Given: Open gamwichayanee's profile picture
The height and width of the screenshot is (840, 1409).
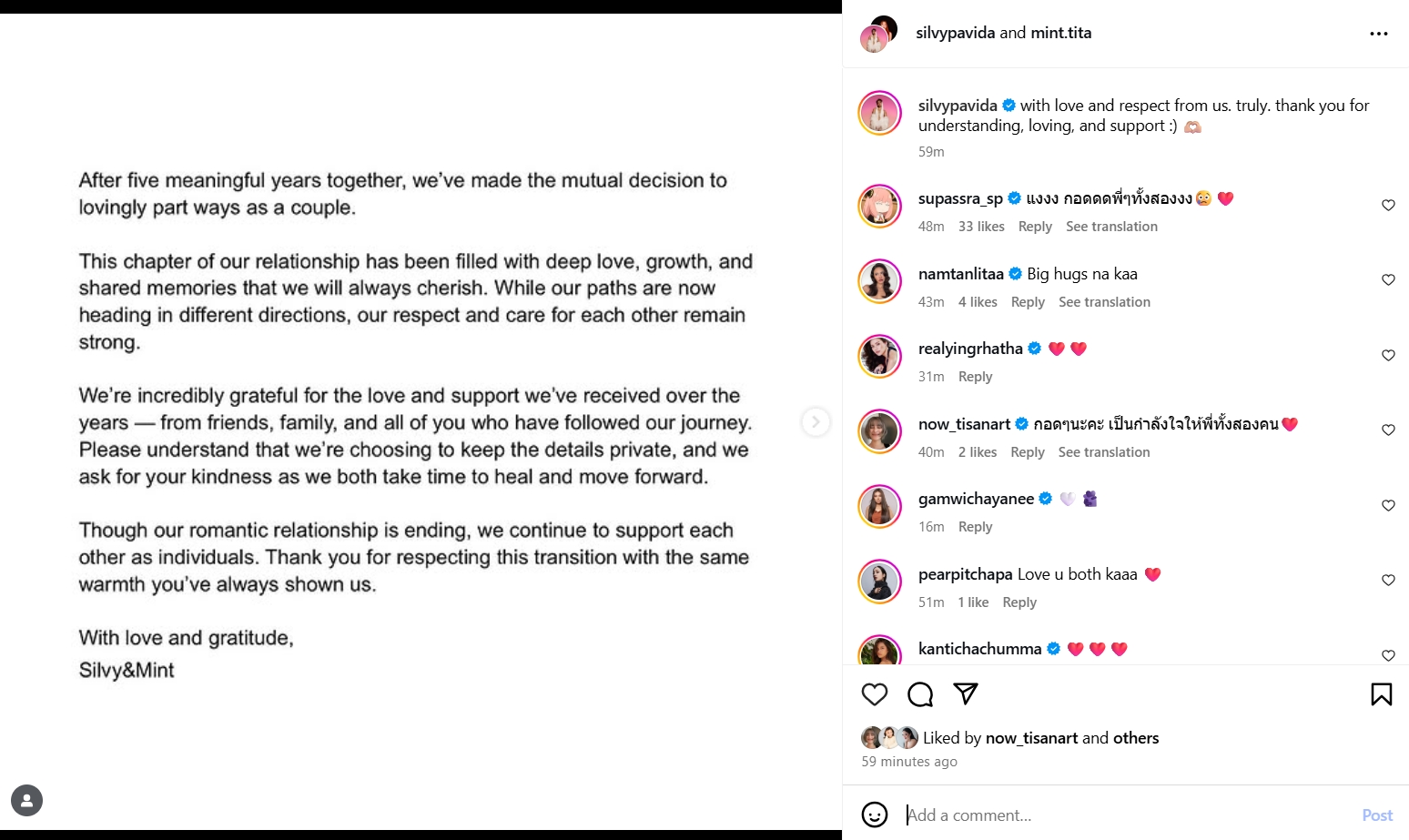Looking at the screenshot, I should tap(880, 507).
